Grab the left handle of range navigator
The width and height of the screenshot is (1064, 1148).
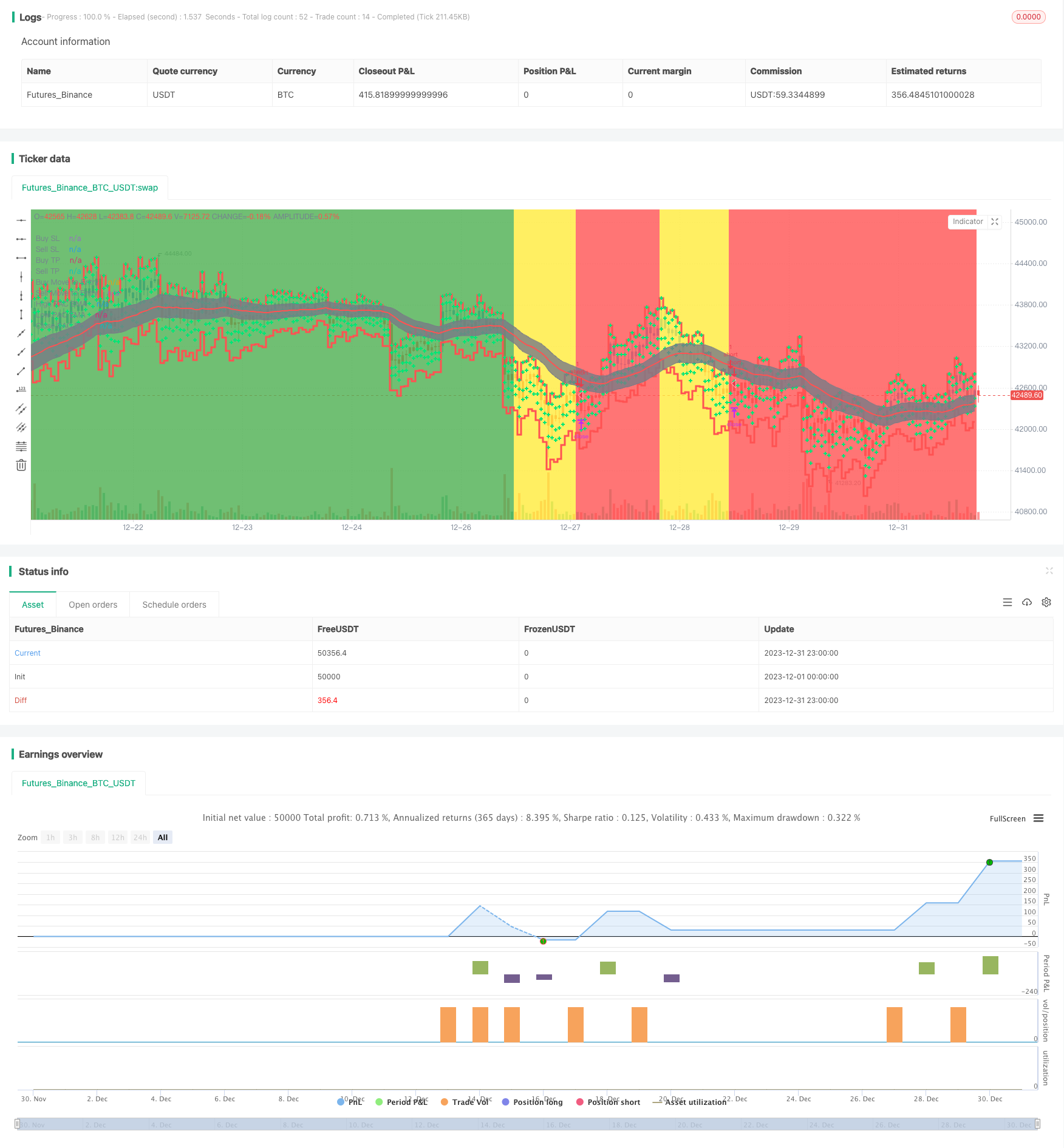pos(18,1124)
